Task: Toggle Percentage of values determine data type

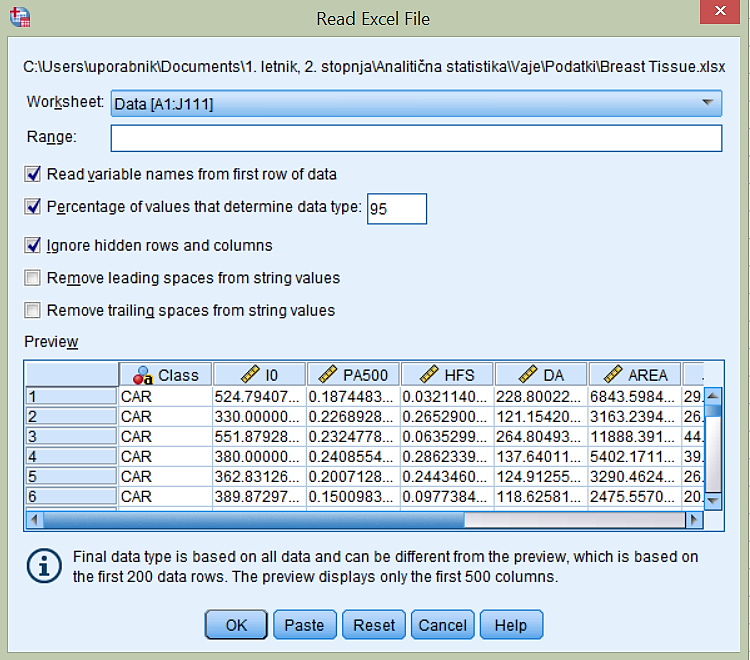Action: point(33,207)
